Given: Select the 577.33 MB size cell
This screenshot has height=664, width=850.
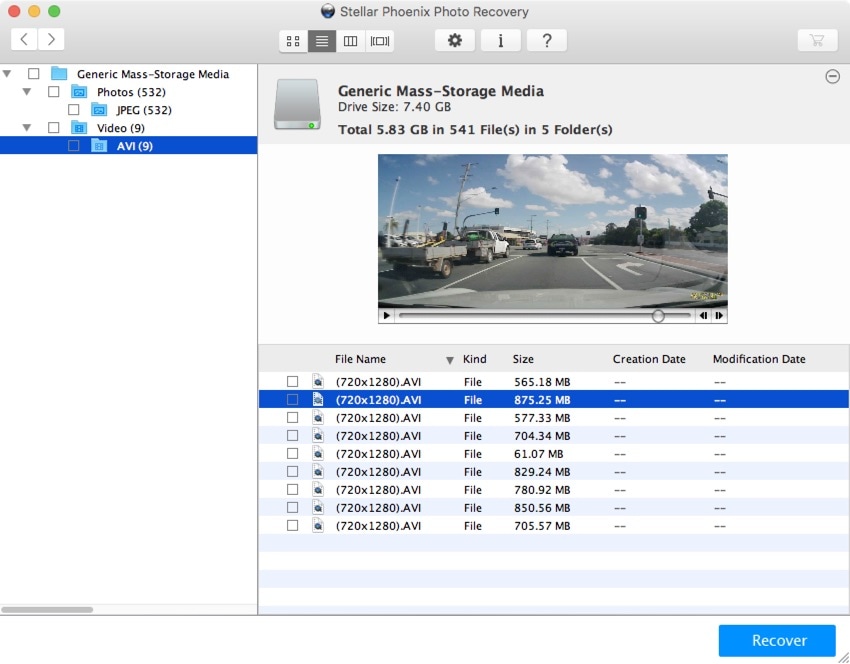Looking at the screenshot, I should coord(542,418).
